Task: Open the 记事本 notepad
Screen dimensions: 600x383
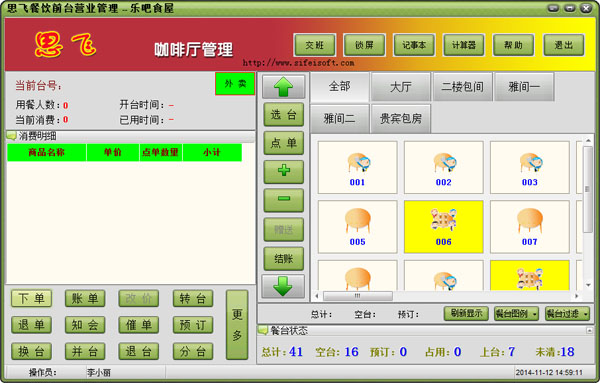Action: click(414, 45)
